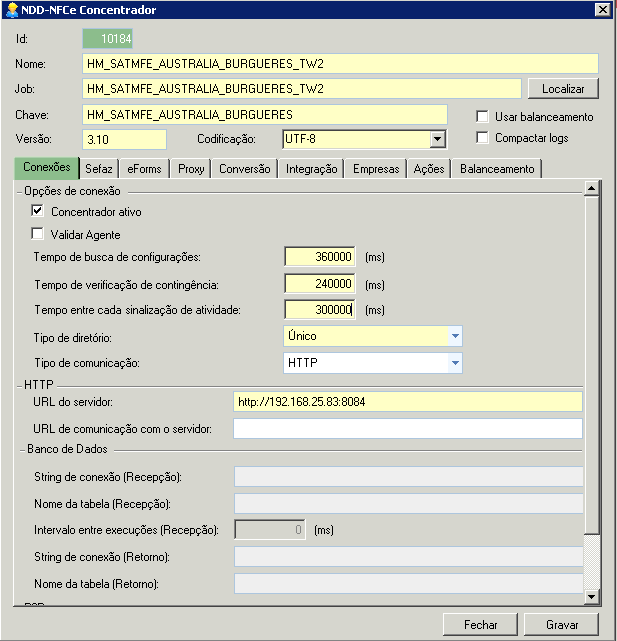Screen dimensions: 617x641
Task: Open the Proxy tab
Action: [x=191, y=169]
